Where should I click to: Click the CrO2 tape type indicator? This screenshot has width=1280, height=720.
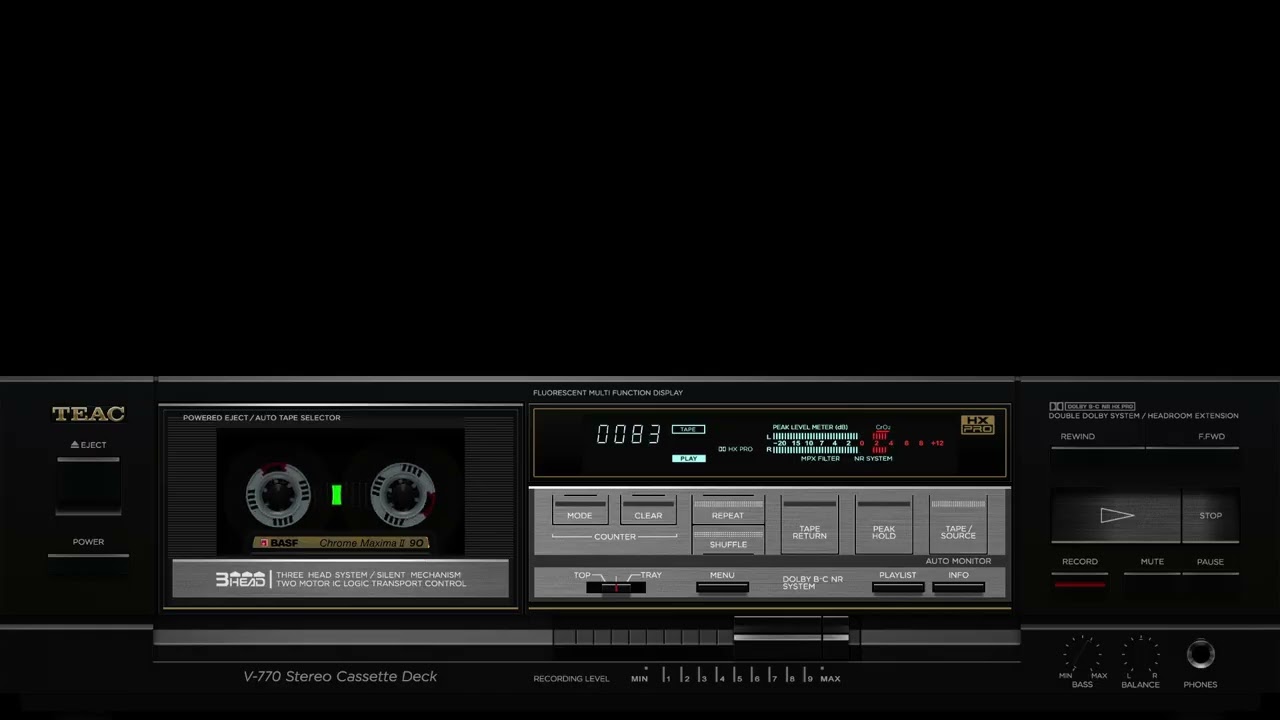click(883, 427)
